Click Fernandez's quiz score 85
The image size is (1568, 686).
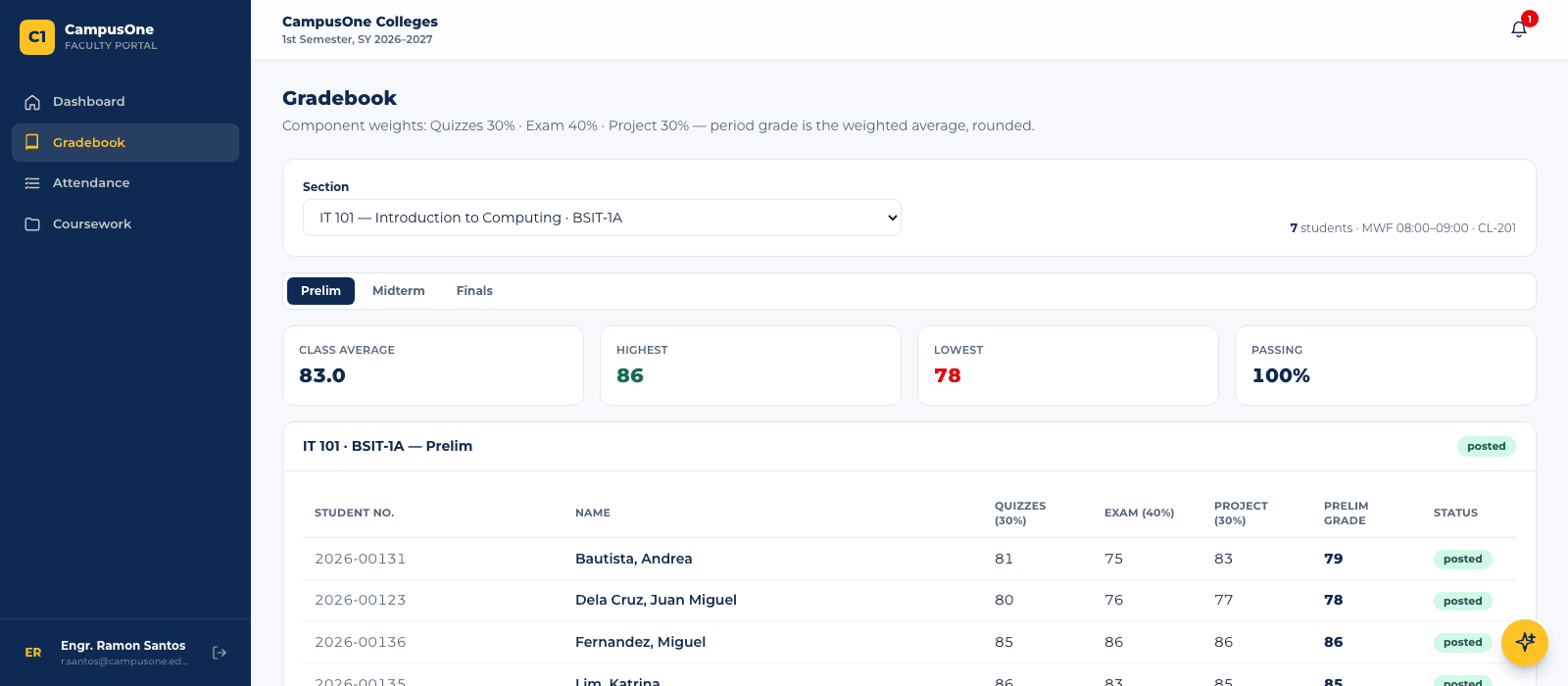click(1004, 642)
